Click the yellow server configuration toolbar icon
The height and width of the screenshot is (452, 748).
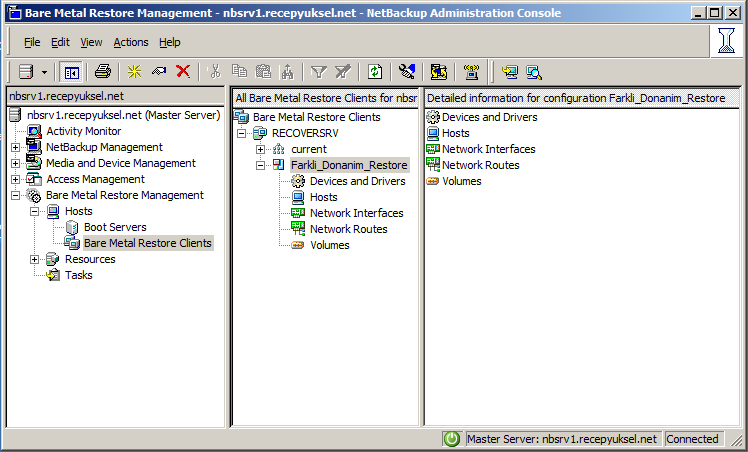[x=439, y=72]
